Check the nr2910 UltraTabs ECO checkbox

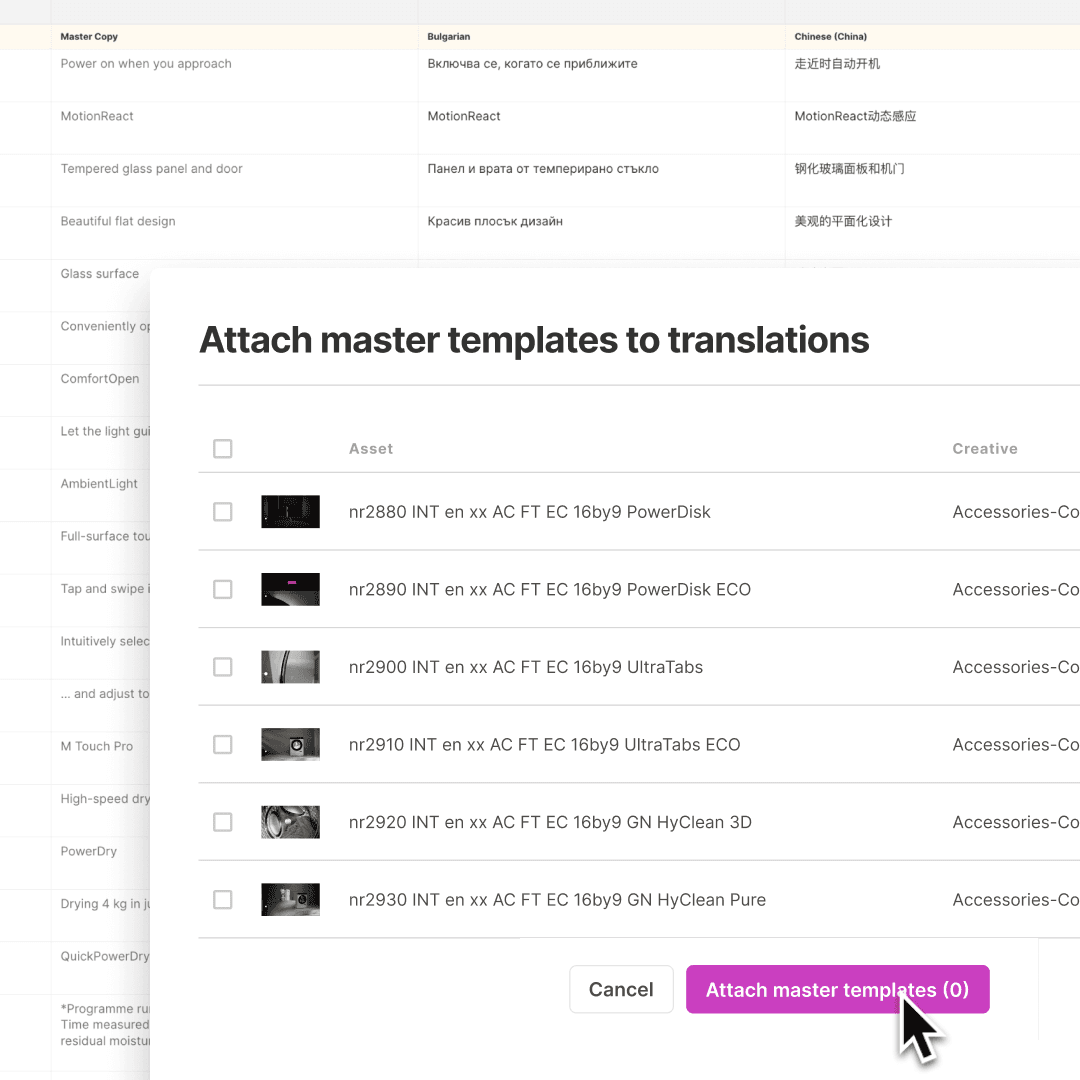pyautogui.click(x=222, y=744)
